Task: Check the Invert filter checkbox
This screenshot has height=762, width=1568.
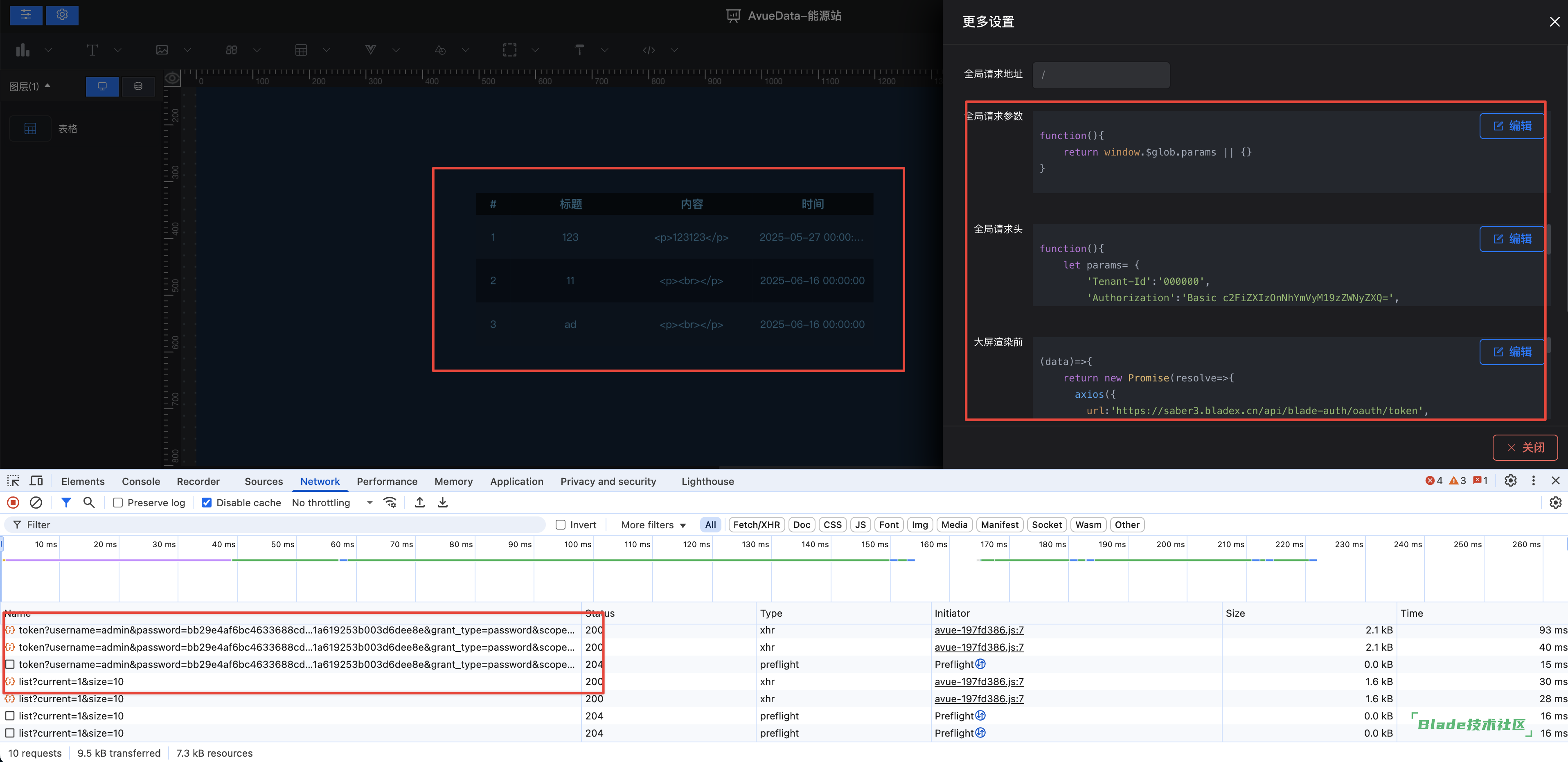Action: tap(561, 525)
